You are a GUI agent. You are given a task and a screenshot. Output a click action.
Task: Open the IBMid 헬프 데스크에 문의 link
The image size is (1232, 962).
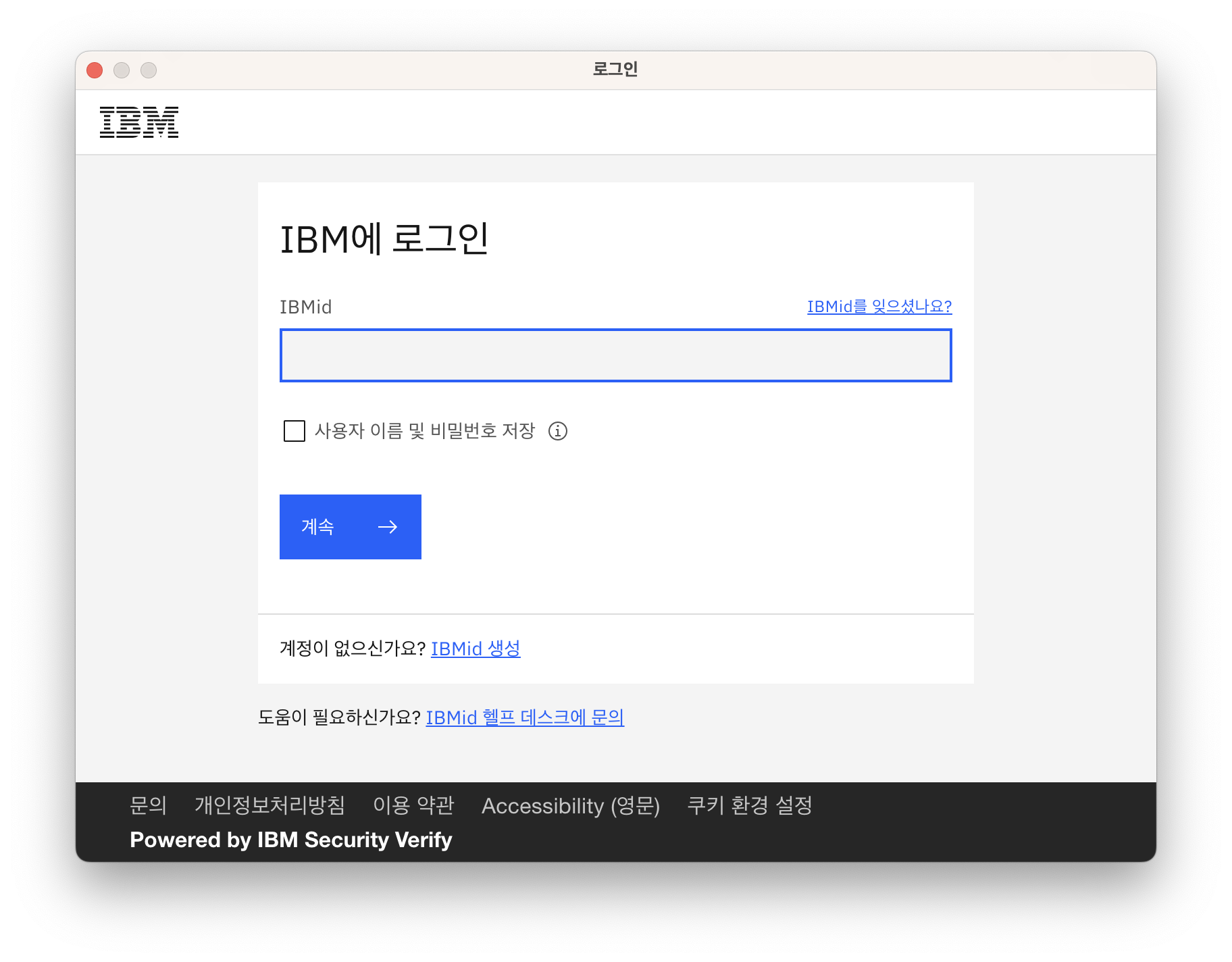525,717
